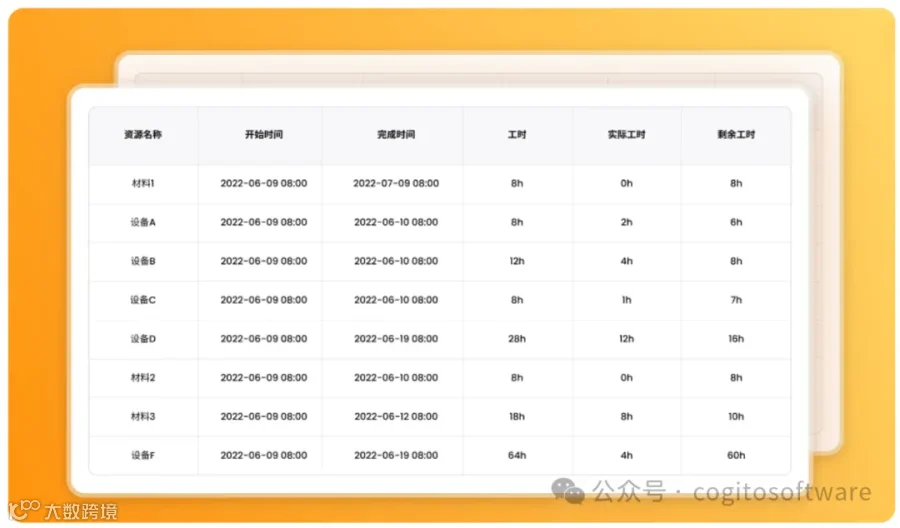Click the 开始时间 column header

point(264,135)
